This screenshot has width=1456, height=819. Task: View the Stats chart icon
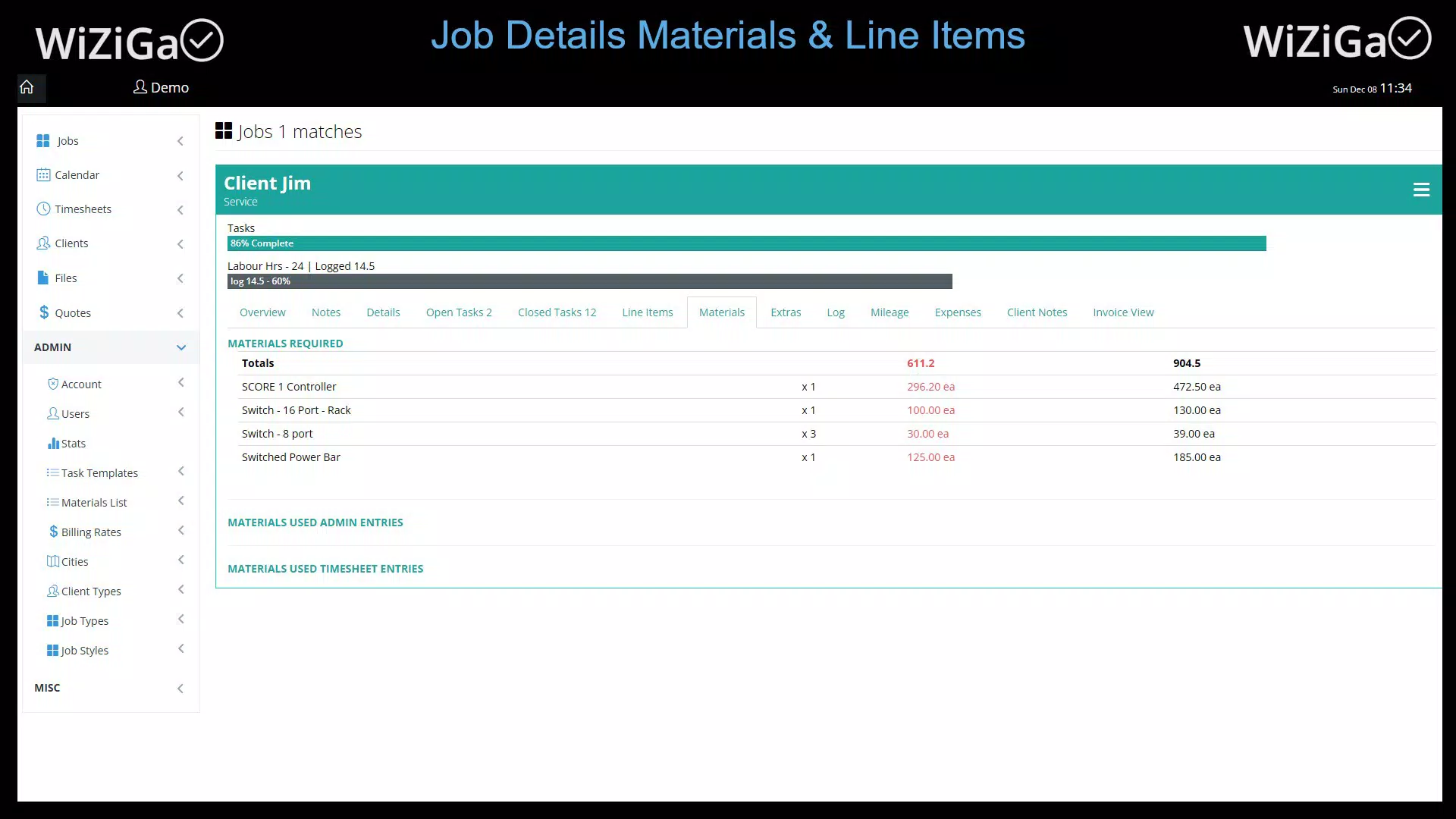[x=53, y=444]
